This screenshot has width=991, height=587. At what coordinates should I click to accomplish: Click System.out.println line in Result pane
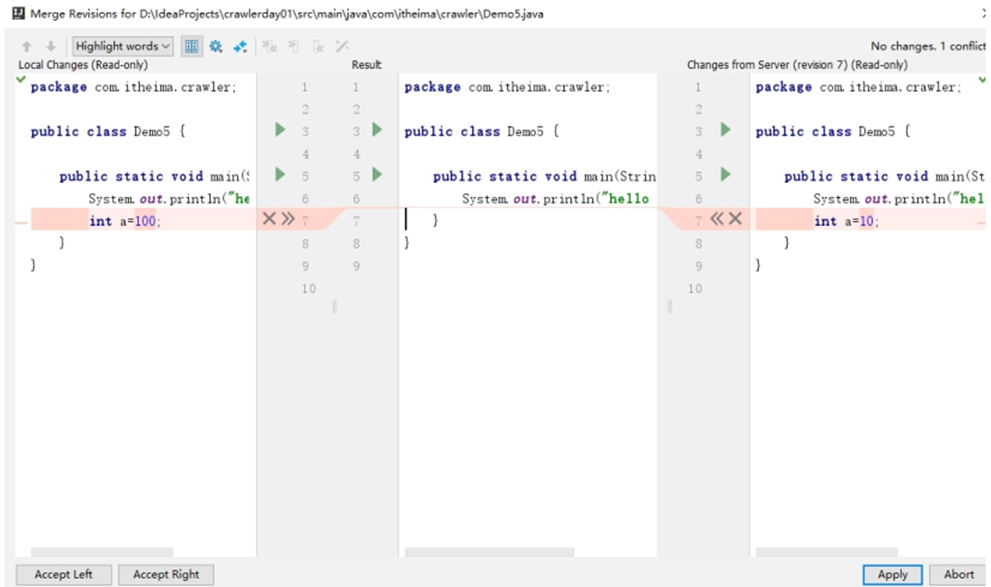coord(555,198)
